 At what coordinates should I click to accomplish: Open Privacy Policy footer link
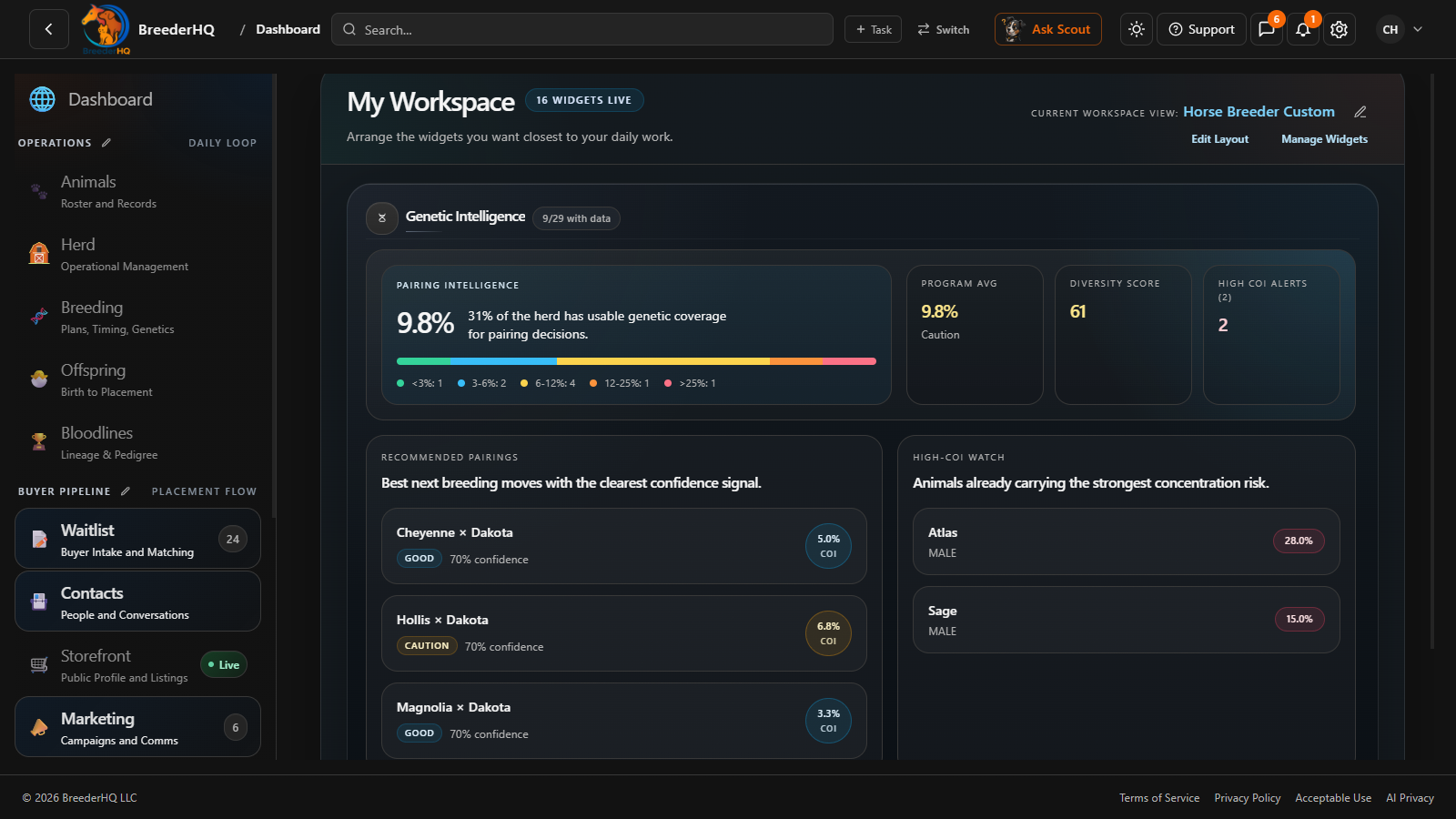1248,798
